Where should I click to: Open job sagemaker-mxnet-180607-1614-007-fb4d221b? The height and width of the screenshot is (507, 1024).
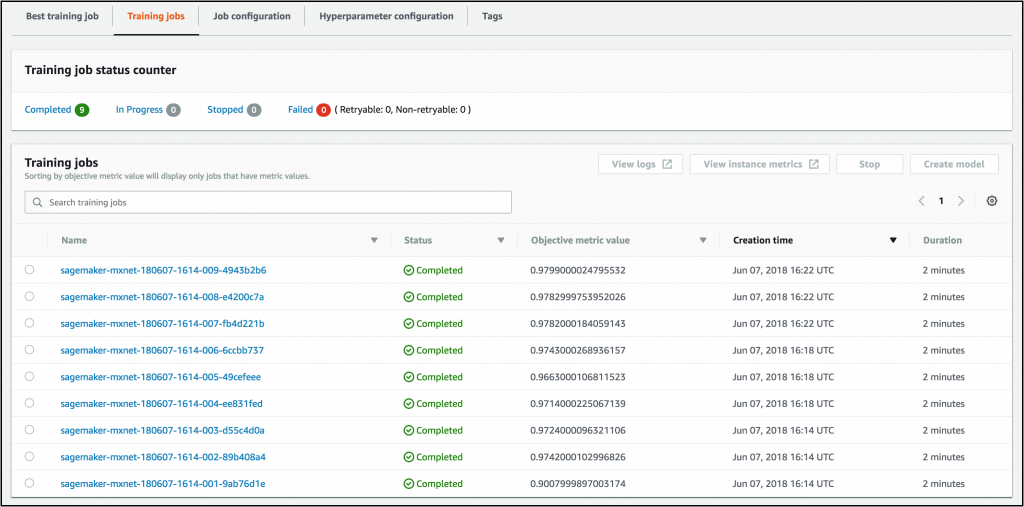162,323
